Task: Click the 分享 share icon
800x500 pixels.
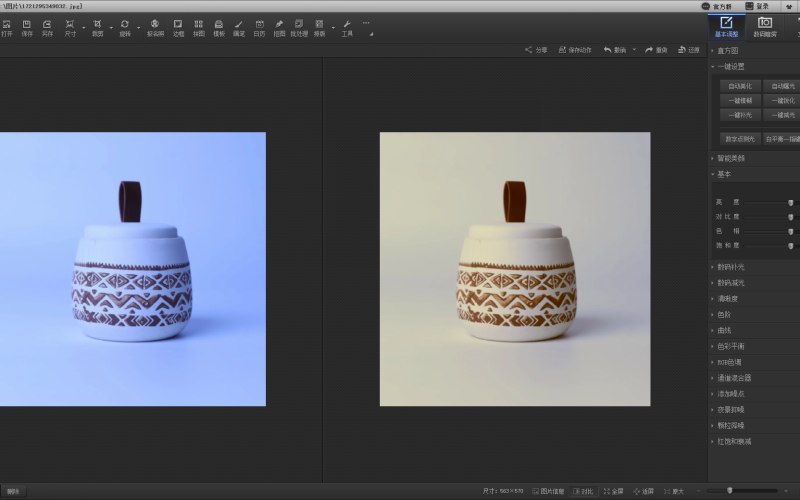Action: tap(536, 50)
